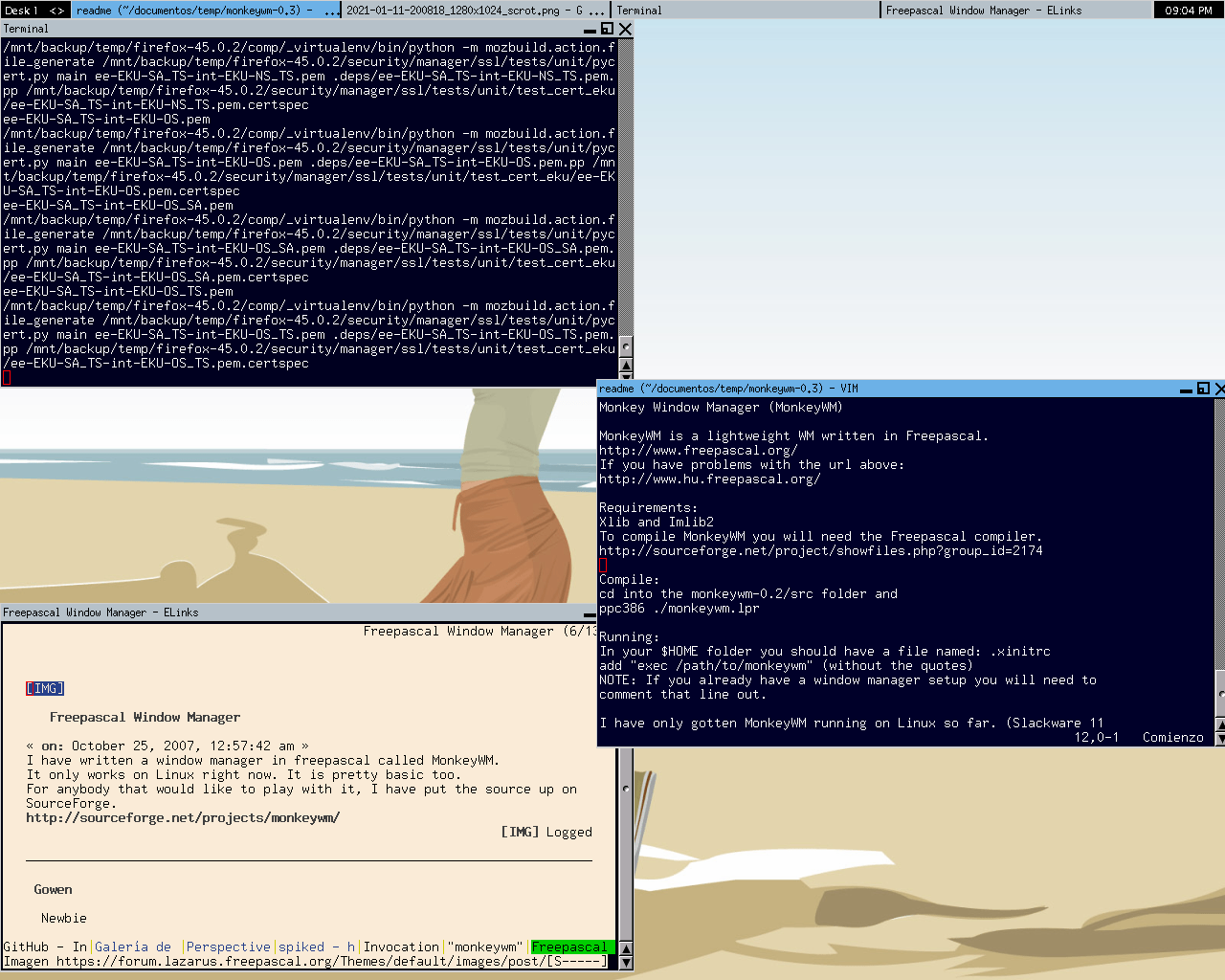1225x980 pixels.
Task: Follow the highlighted [IMG] link in ELinks
Action: click(x=45, y=689)
